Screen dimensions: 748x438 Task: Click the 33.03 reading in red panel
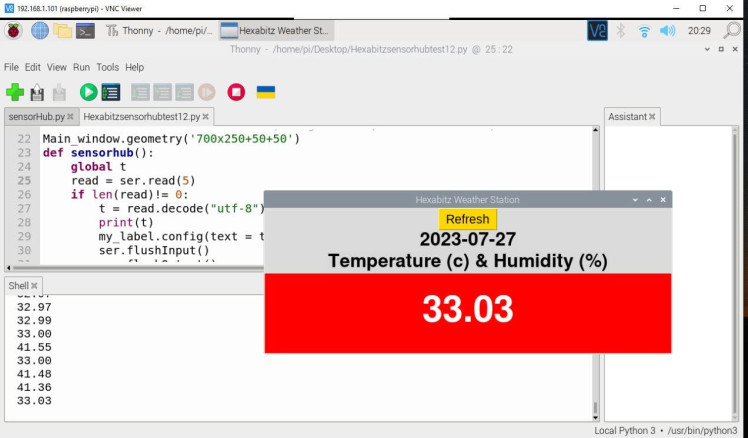pos(468,309)
